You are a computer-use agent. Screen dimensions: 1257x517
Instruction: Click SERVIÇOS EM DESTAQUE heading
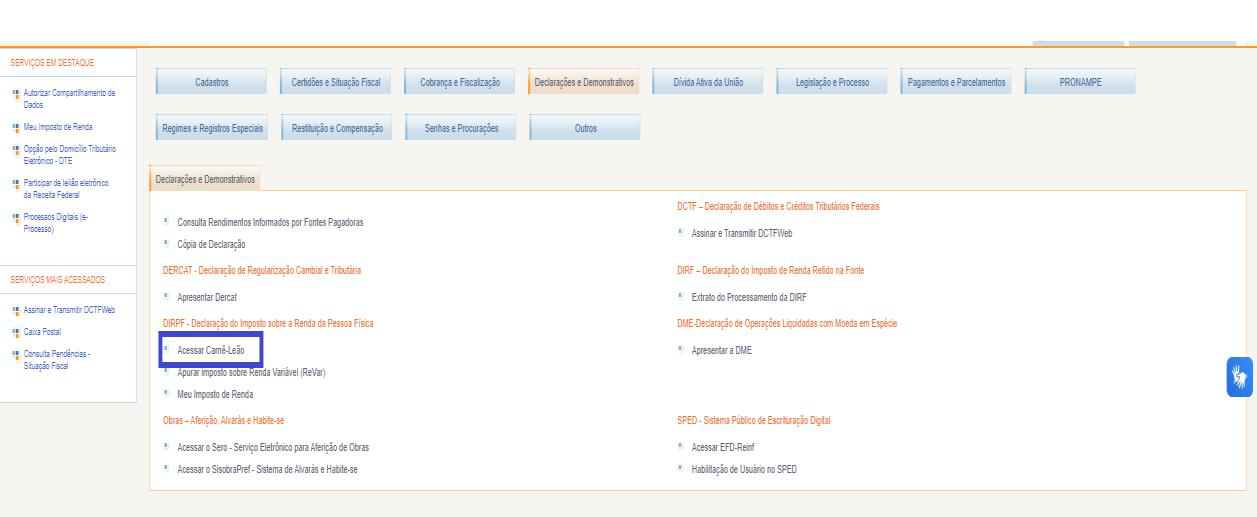pos(52,62)
